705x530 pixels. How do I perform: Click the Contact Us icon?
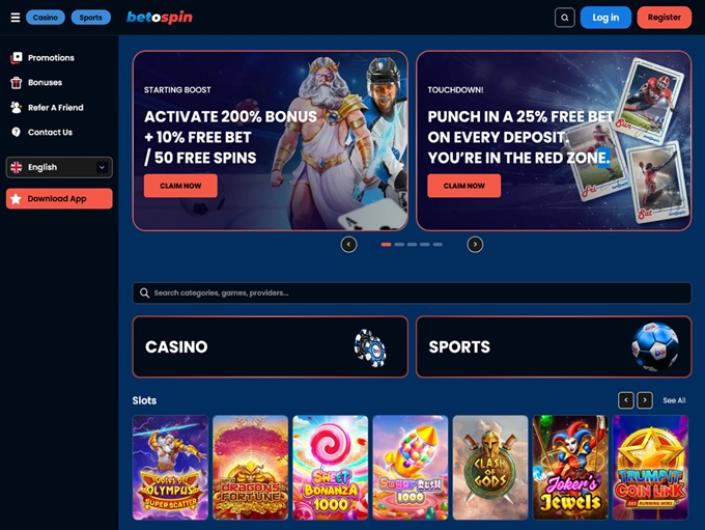[x=16, y=132]
